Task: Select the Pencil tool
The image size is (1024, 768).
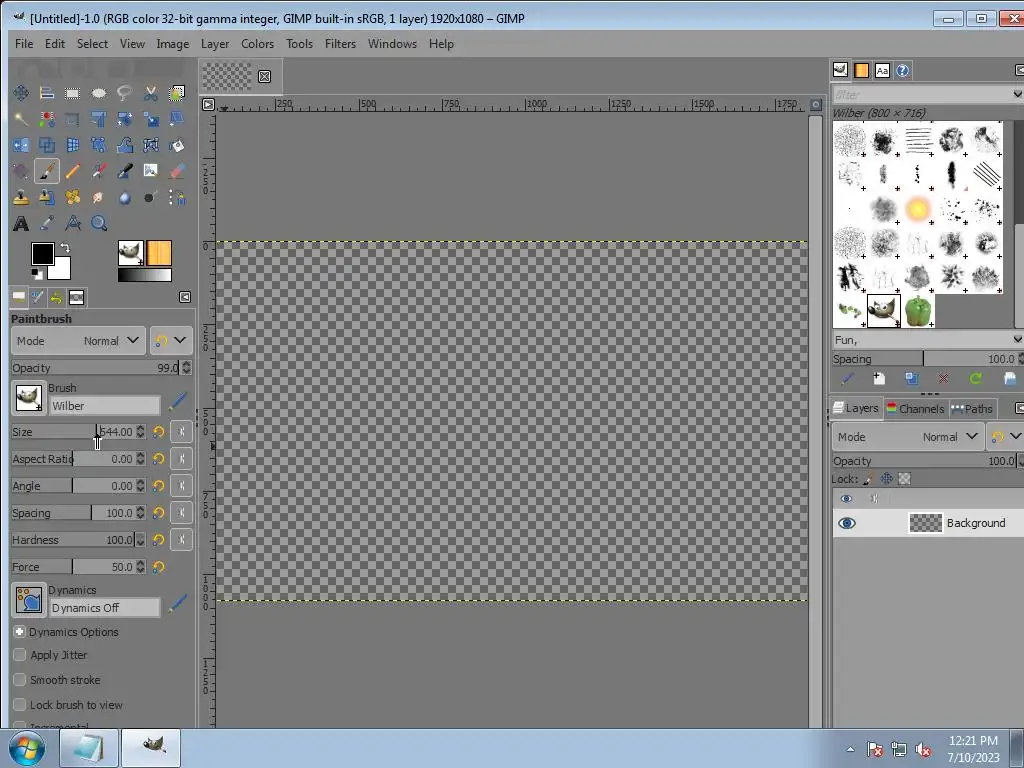Action: (72, 171)
